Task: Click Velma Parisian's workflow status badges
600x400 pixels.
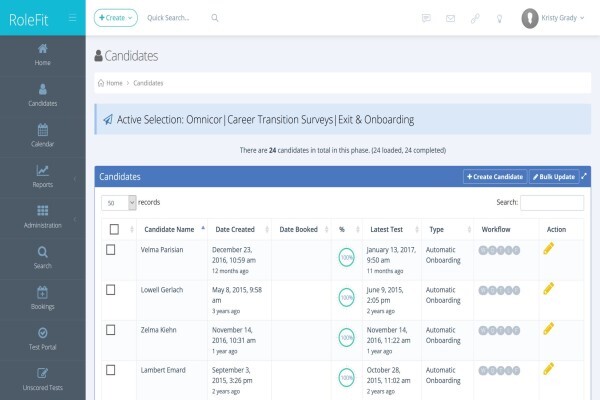Action: (x=499, y=250)
